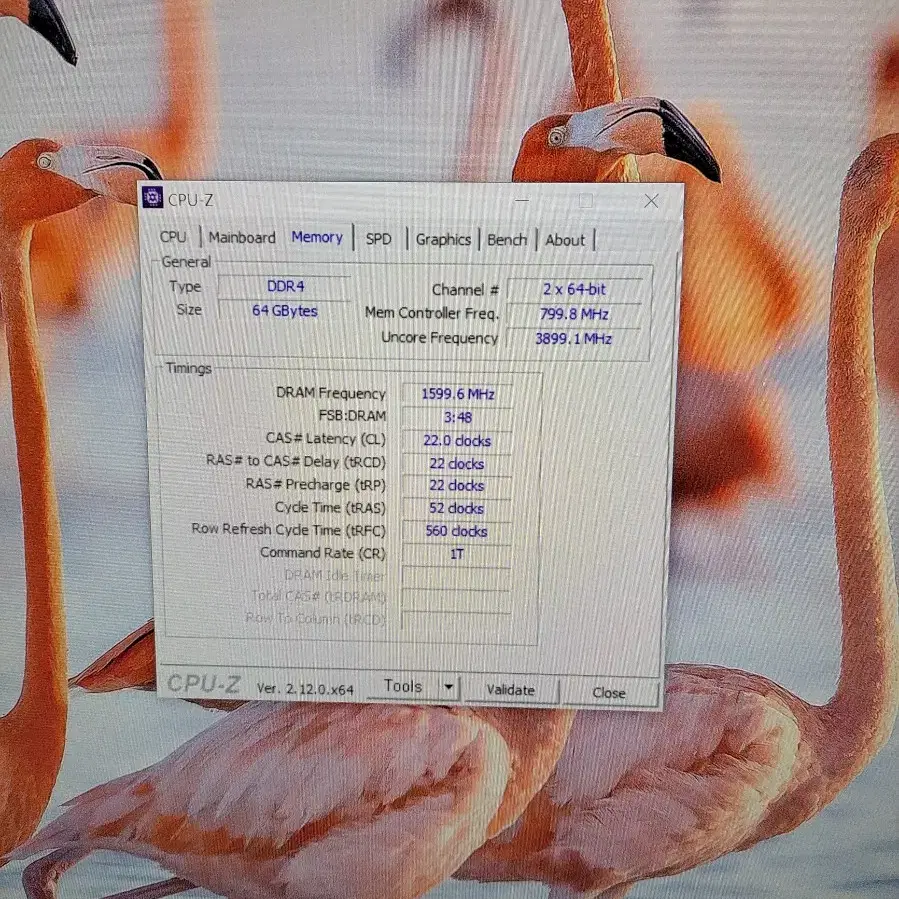This screenshot has width=899, height=899.
Task: Click the empty Row To Column field
Action: coord(456,622)
